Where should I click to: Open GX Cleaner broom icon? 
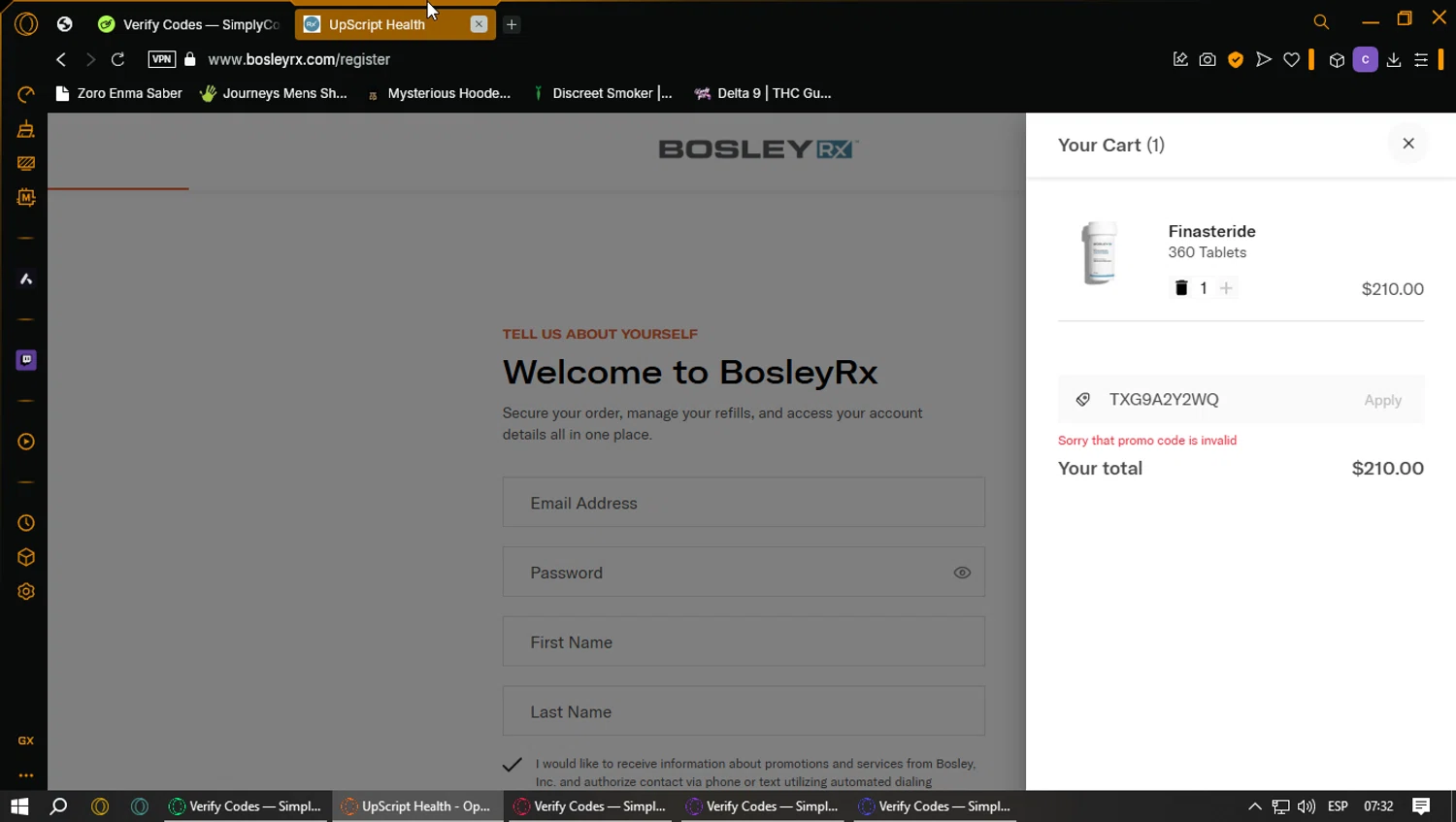click(x=26, y=129)
